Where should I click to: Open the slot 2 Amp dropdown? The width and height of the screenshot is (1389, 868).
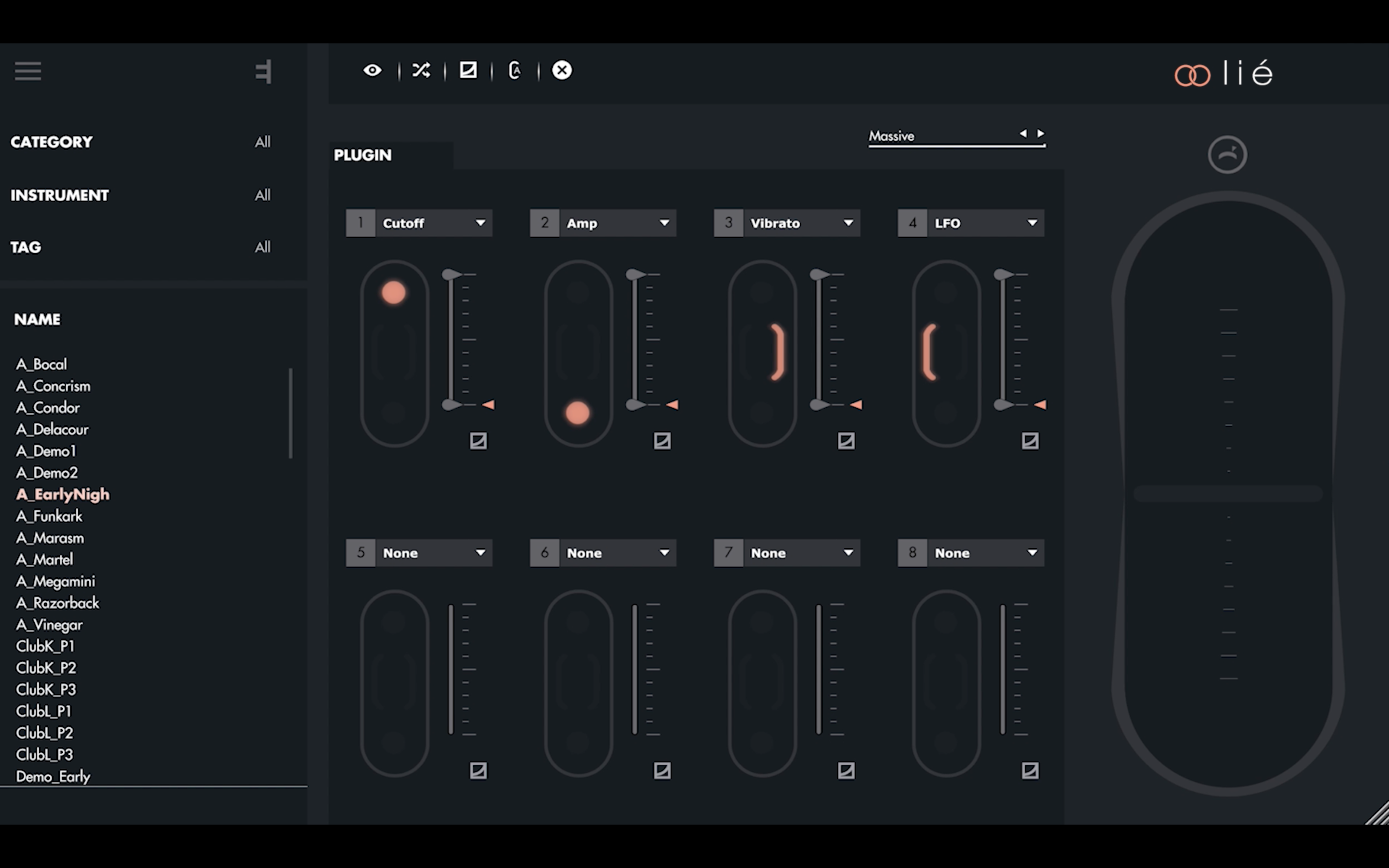[618, 223]
